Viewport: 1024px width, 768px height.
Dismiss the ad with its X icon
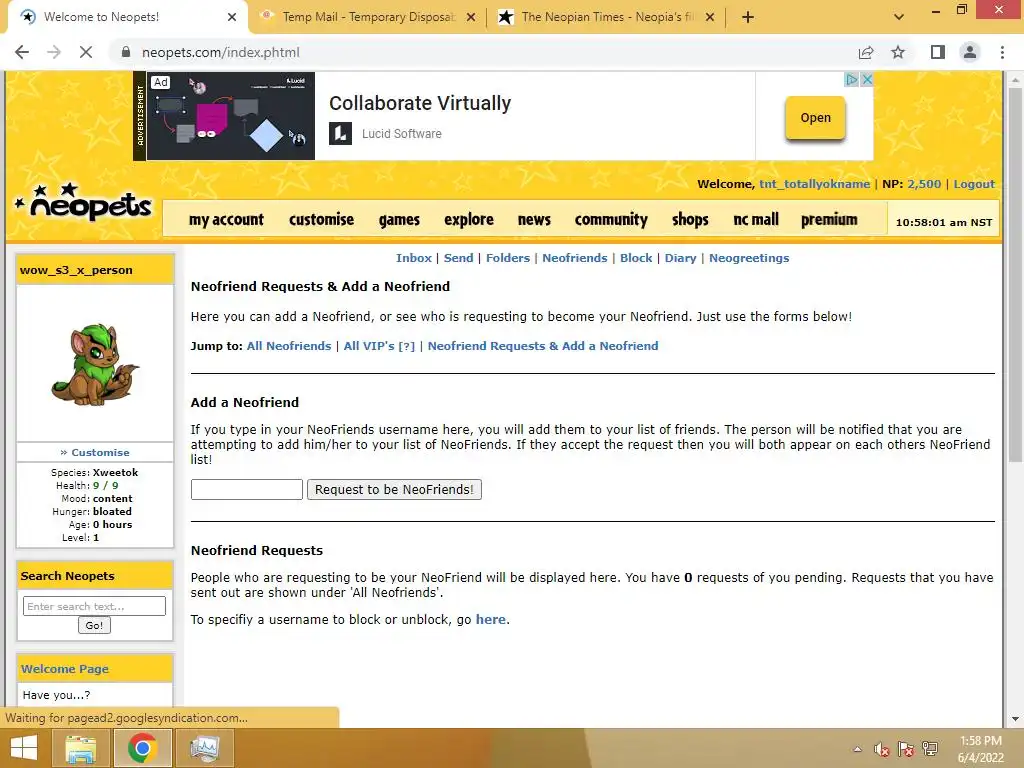[867, 79]
